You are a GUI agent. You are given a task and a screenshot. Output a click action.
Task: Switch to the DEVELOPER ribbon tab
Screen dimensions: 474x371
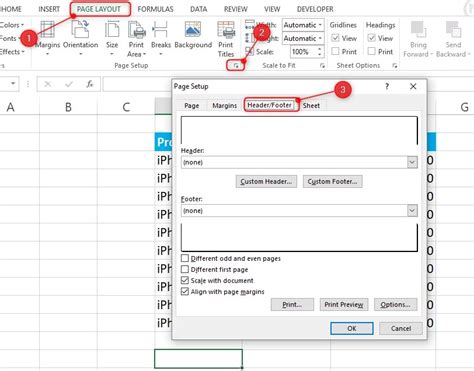coord(315,9)
